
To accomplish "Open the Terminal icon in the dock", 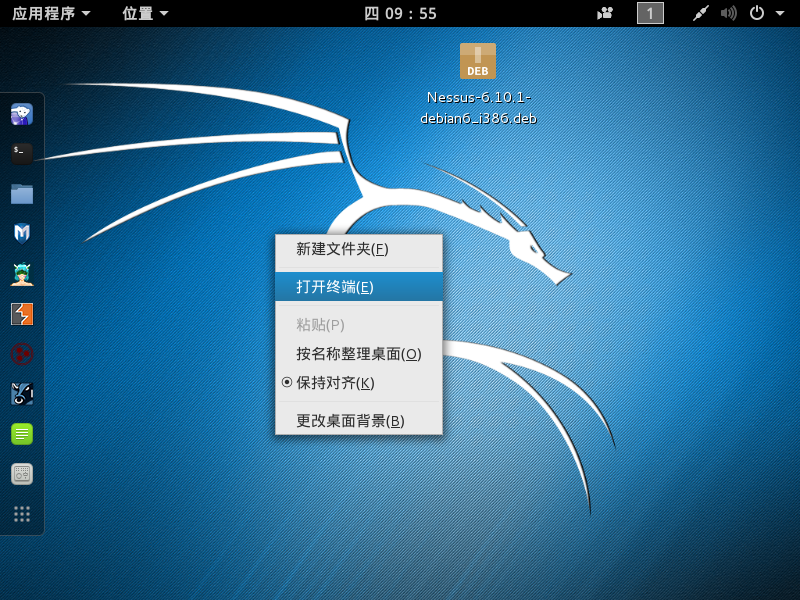I will 22,153.
